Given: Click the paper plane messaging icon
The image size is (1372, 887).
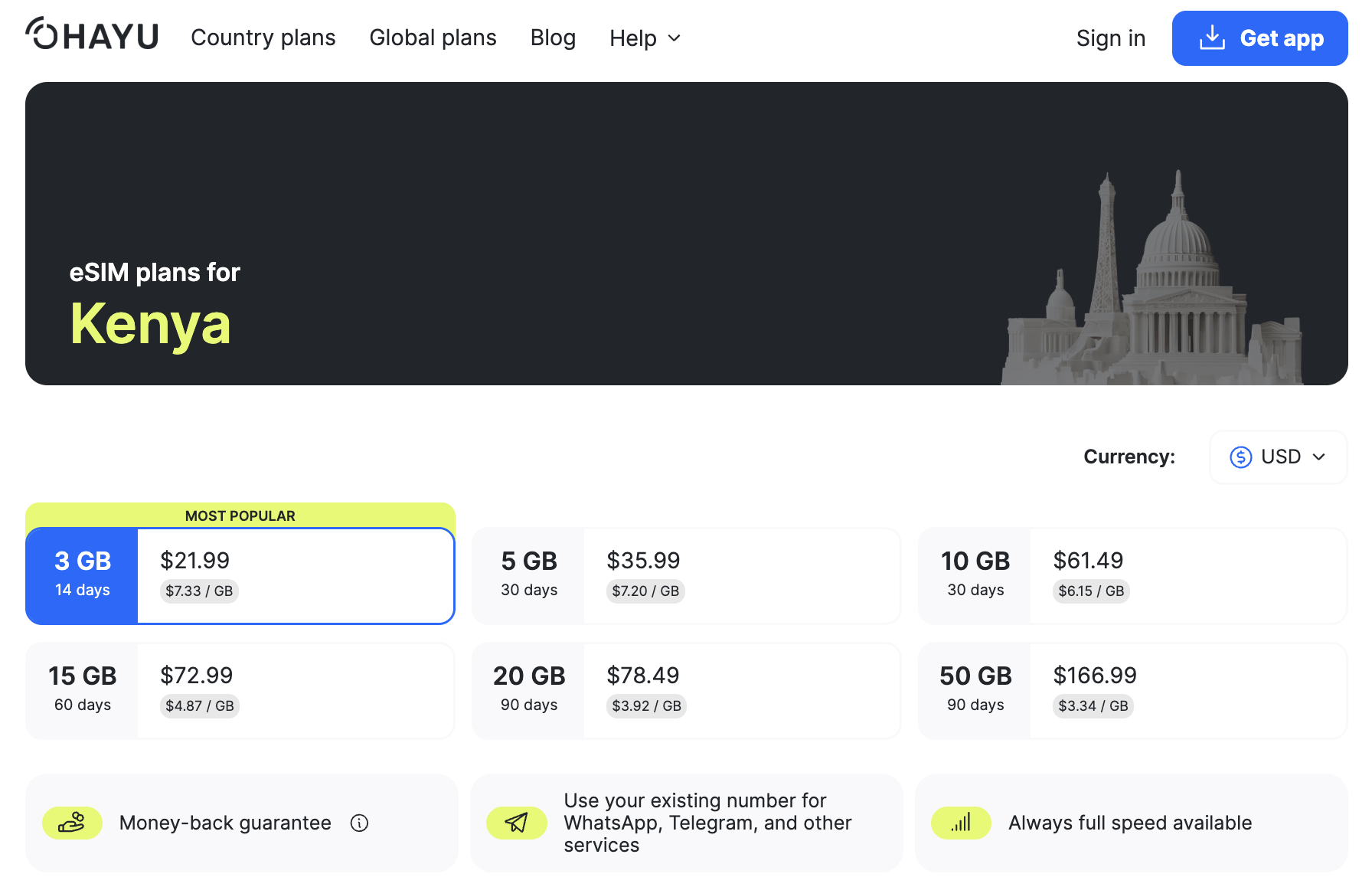Looking at the screenshot, I should [517, 823].
